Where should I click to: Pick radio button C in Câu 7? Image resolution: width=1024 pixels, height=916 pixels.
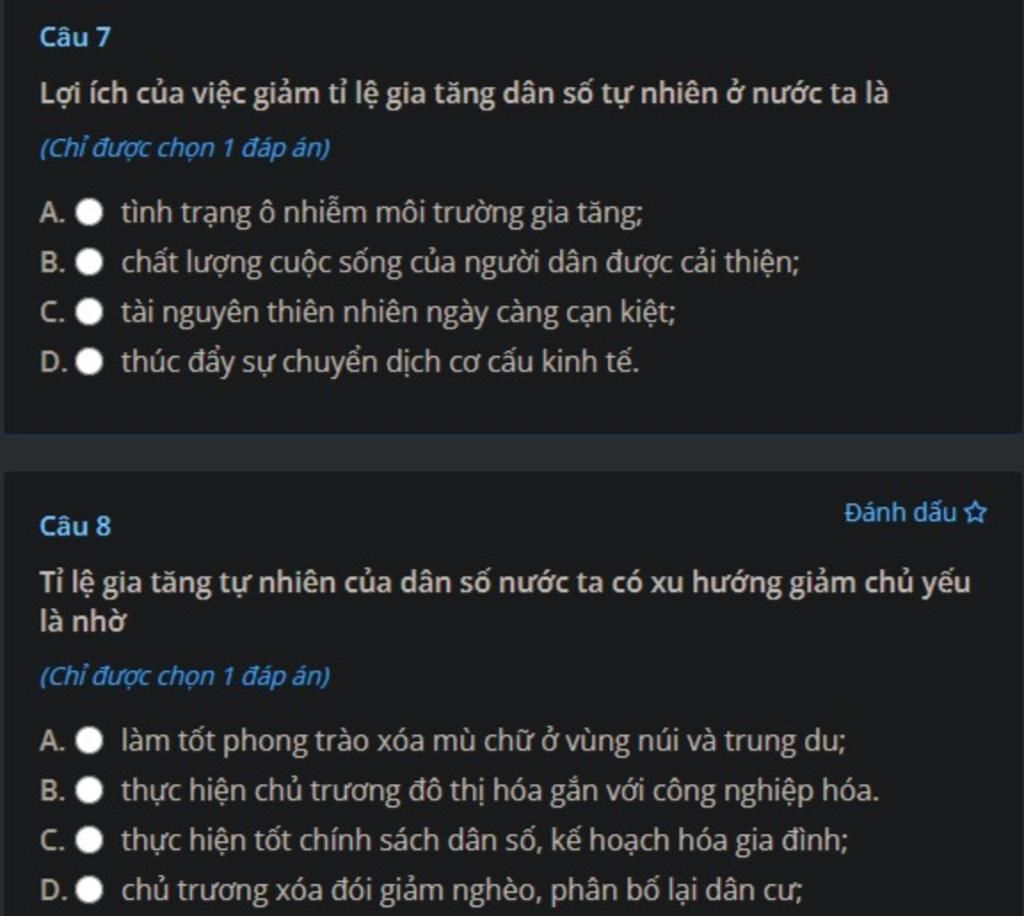(x=90, y=312)
